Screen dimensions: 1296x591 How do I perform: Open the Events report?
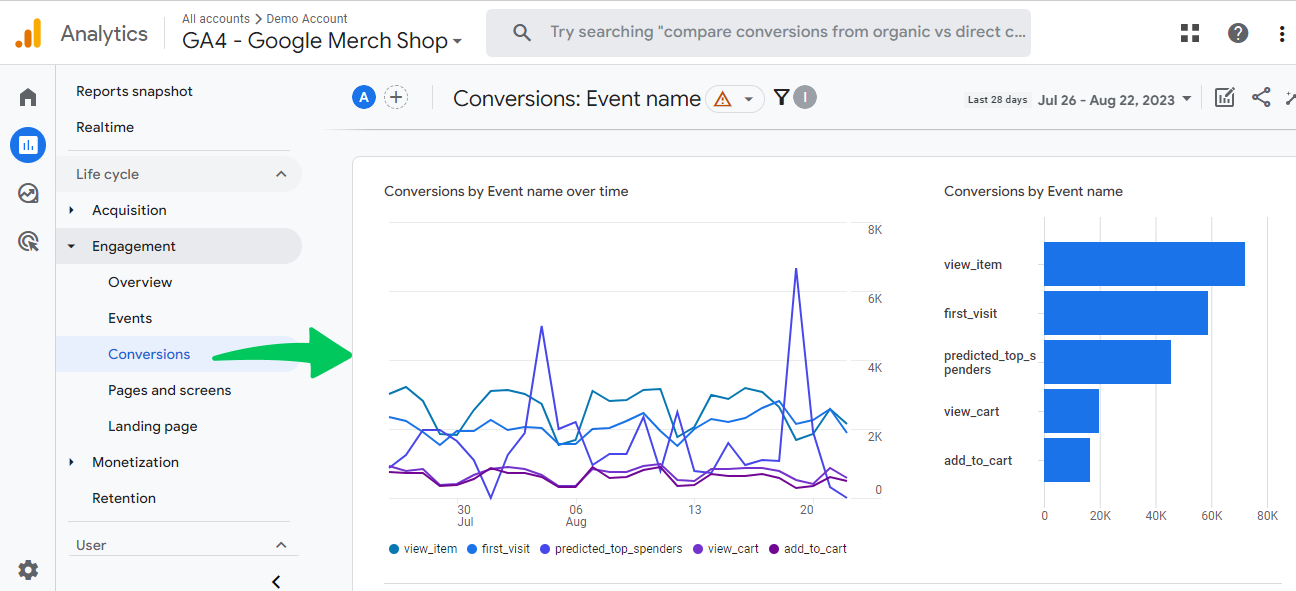(130, 318)
